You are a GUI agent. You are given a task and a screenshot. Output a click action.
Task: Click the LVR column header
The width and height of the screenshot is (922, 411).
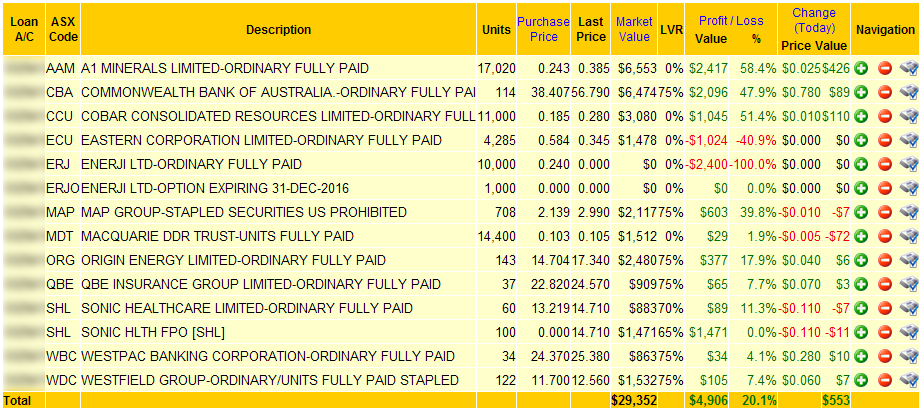click(671, 29)
